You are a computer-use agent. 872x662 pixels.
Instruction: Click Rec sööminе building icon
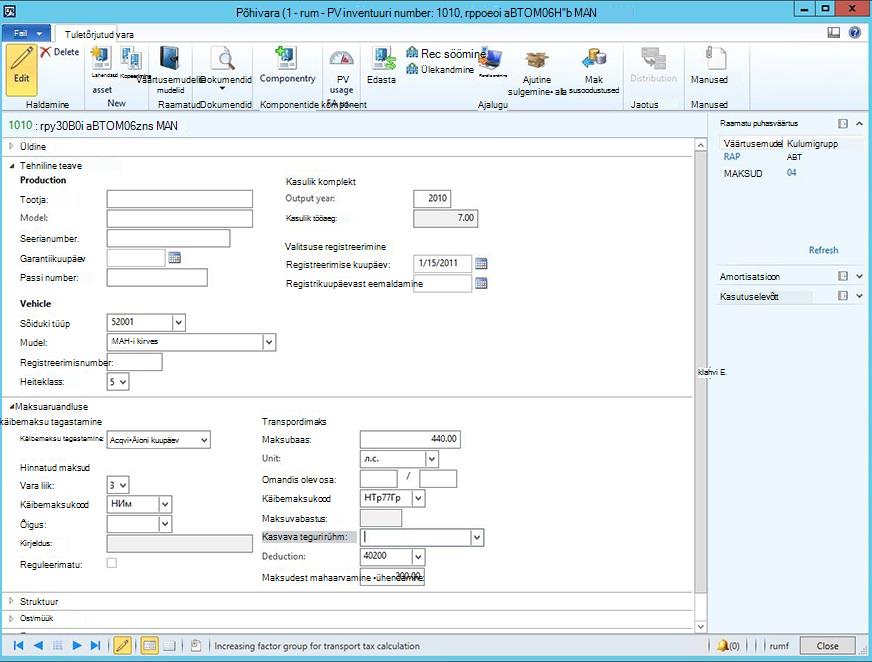[x=412, y=53]
